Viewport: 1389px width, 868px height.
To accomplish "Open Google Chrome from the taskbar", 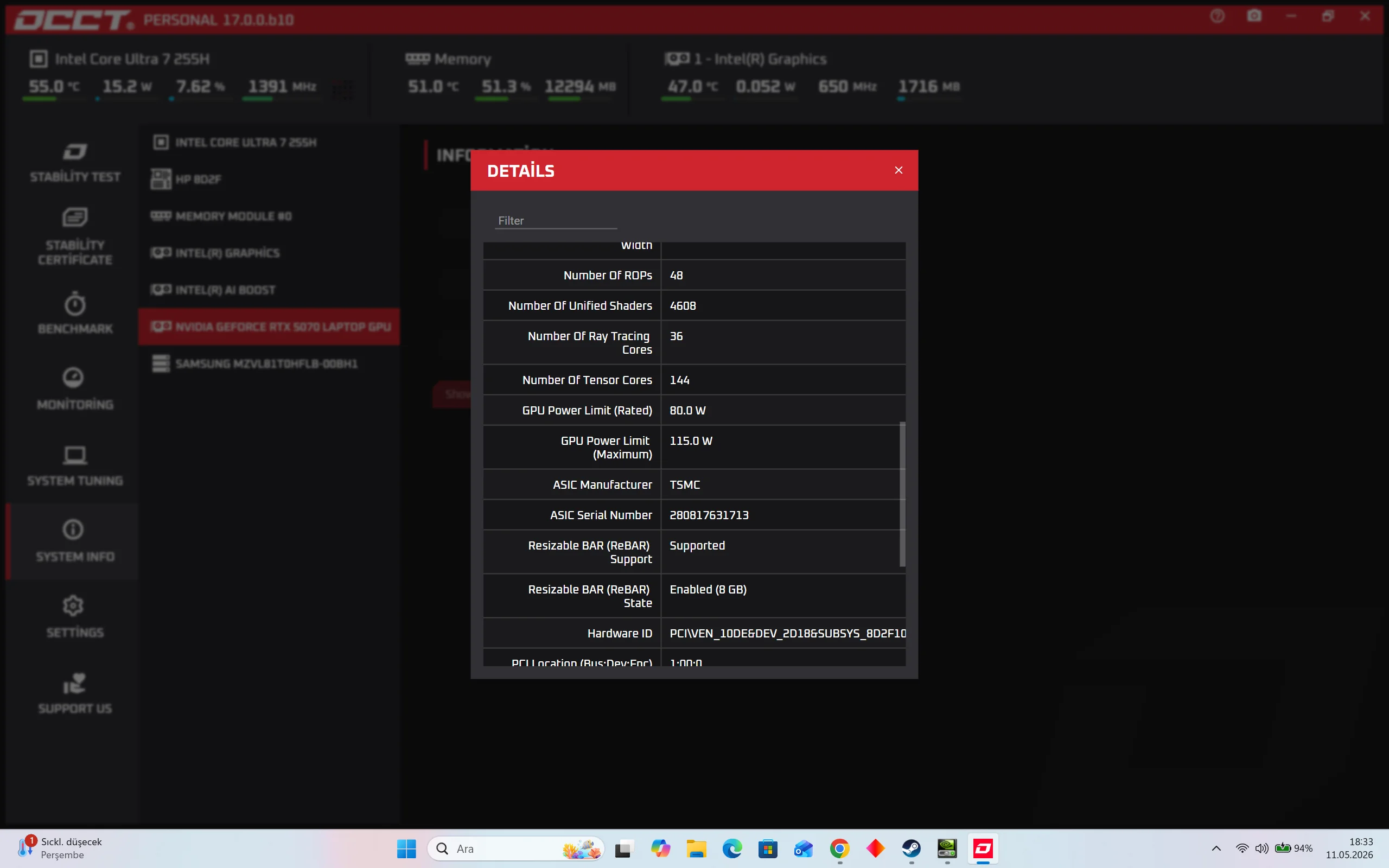I will [840, 848].
